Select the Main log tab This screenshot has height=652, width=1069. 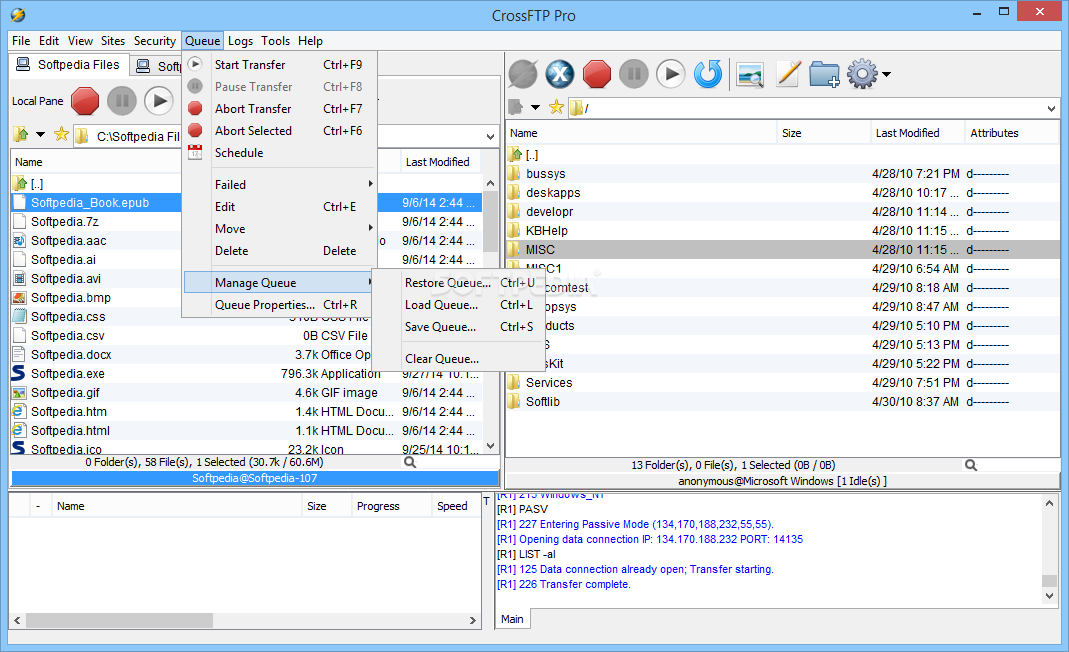point(513,619)
